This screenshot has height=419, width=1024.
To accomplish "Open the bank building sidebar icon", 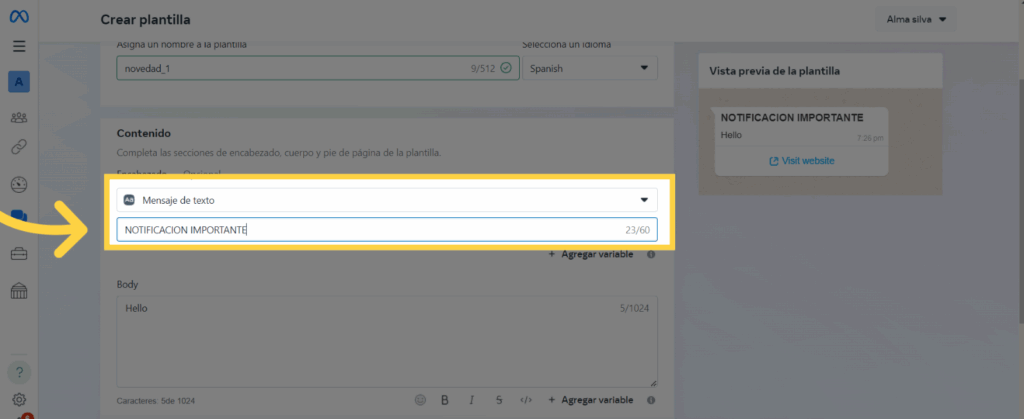I will pos(19,291).
